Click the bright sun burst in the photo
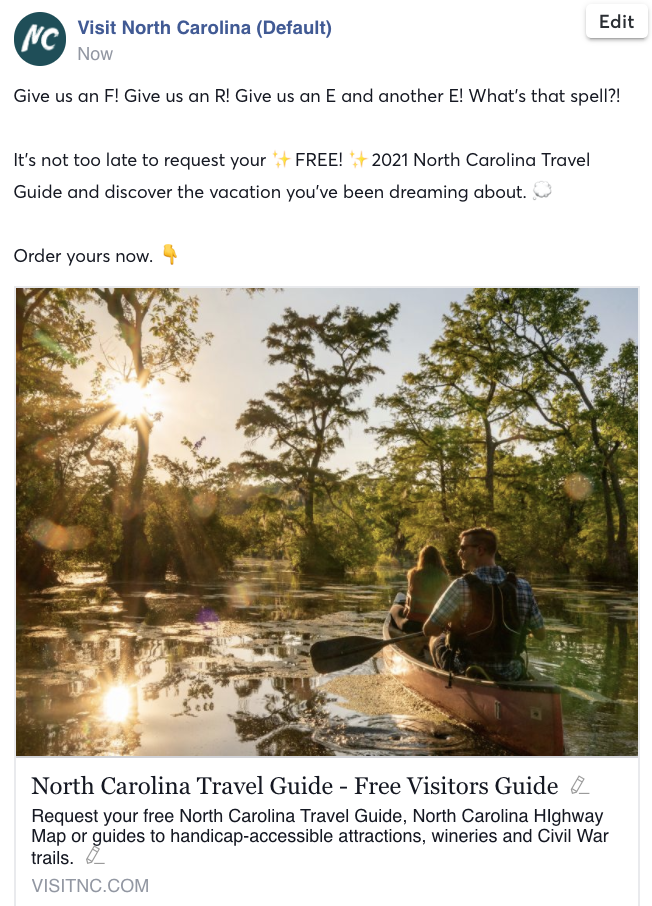 point(130,398)
